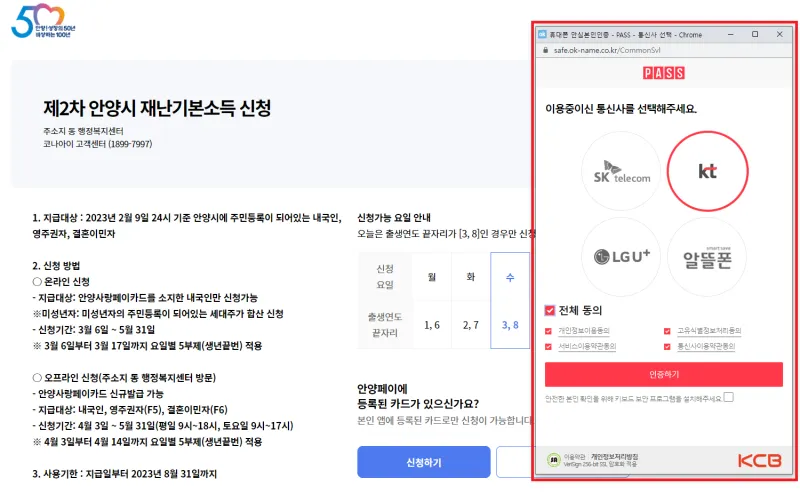
Task: Click the 이용중이신 통신사를 선택해주세요 prompt
Action: (621, 109)
